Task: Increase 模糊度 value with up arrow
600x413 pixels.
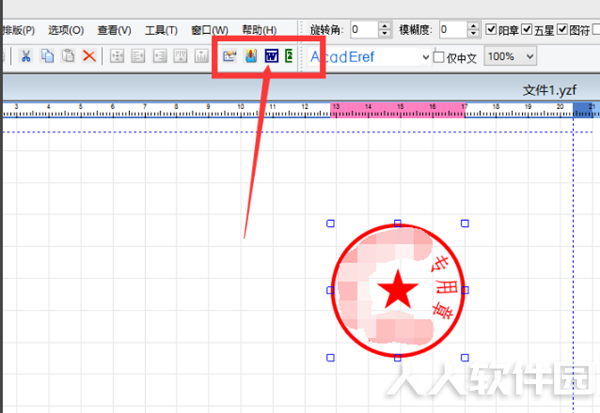Action: [473, 25]
